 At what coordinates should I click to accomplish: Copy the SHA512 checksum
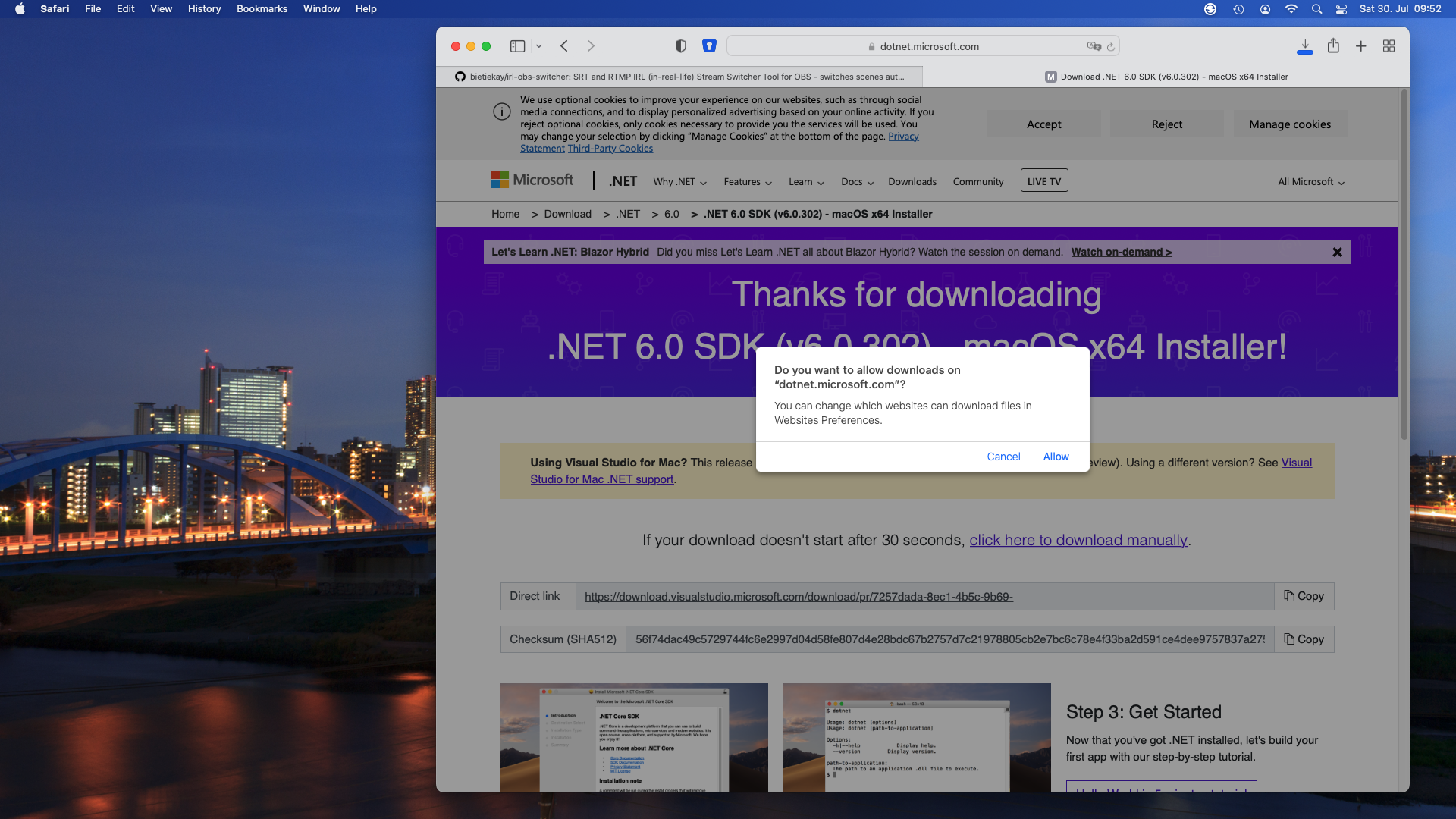tap(1304, 639)
